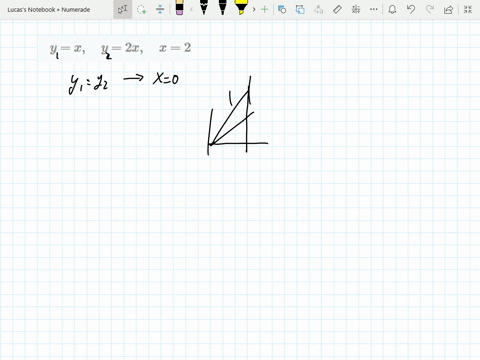Show previous pens with left chevron
480x360 pixels.
pyautogui.click(x=191, y=9)
